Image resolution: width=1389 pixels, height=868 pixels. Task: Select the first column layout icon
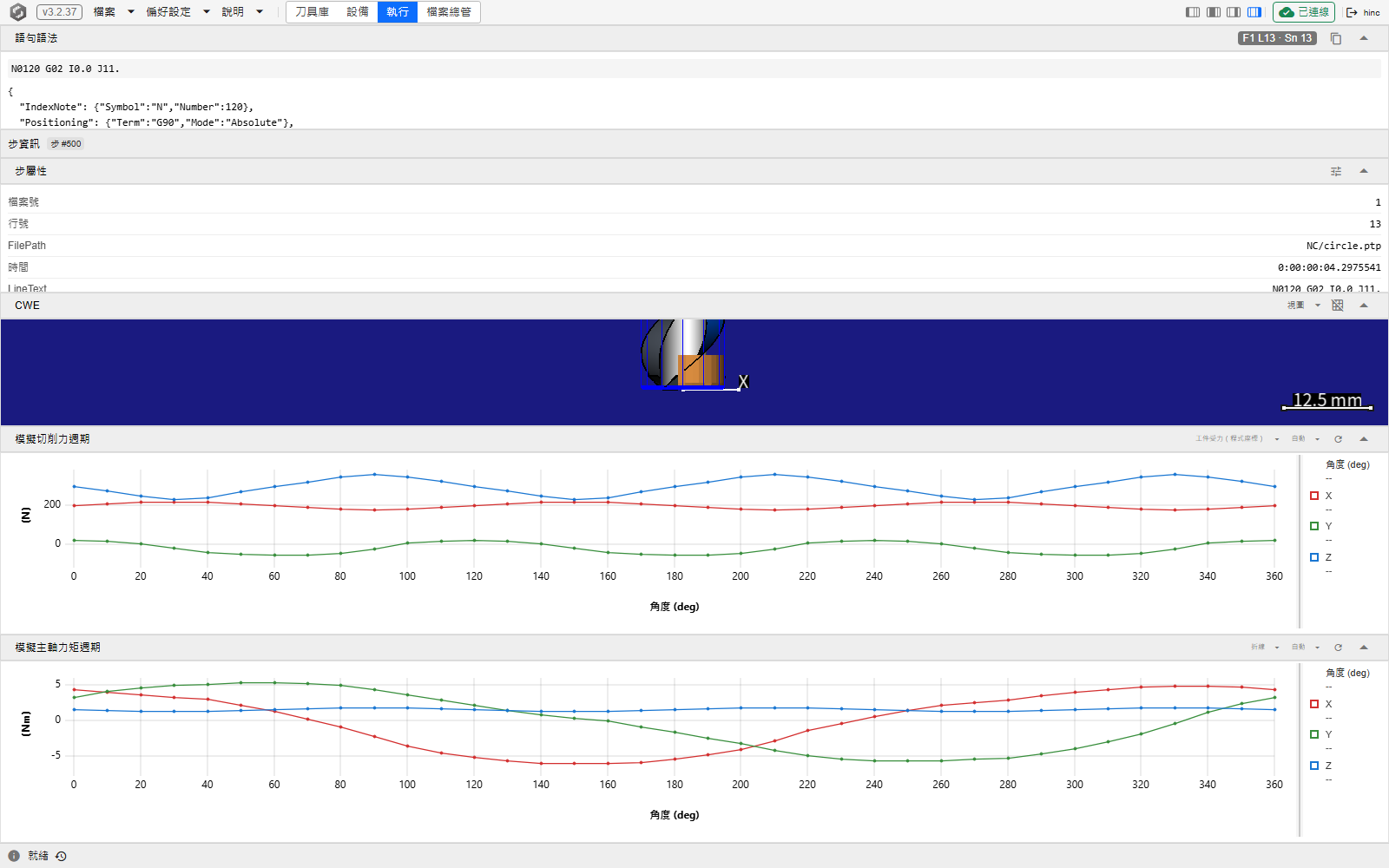pyautogui.click(x=1193, y=12)
